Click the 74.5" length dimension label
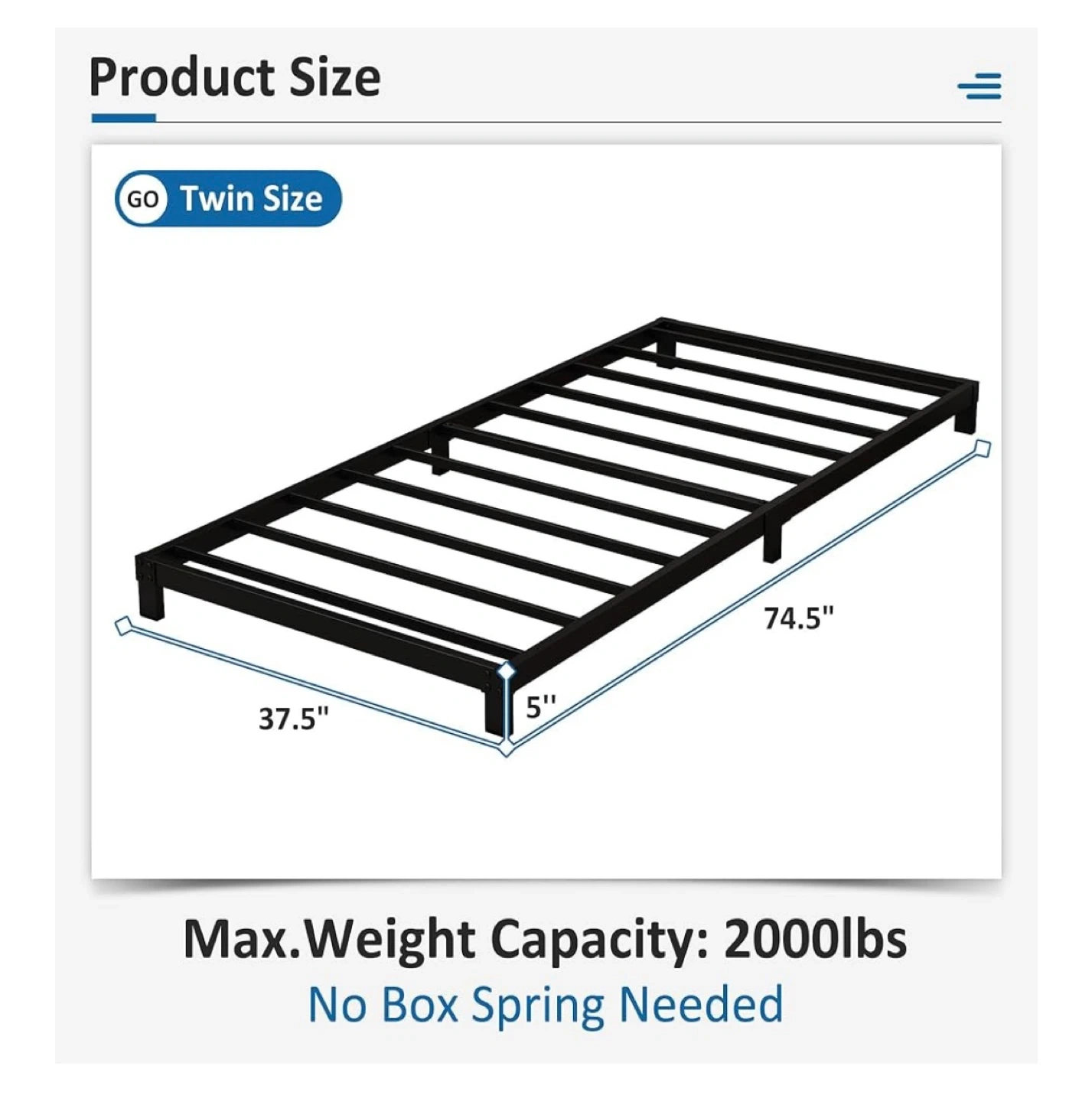The width and height of the screenshot is (1092, 1102). pyautogui.click(x=798, y=617)
